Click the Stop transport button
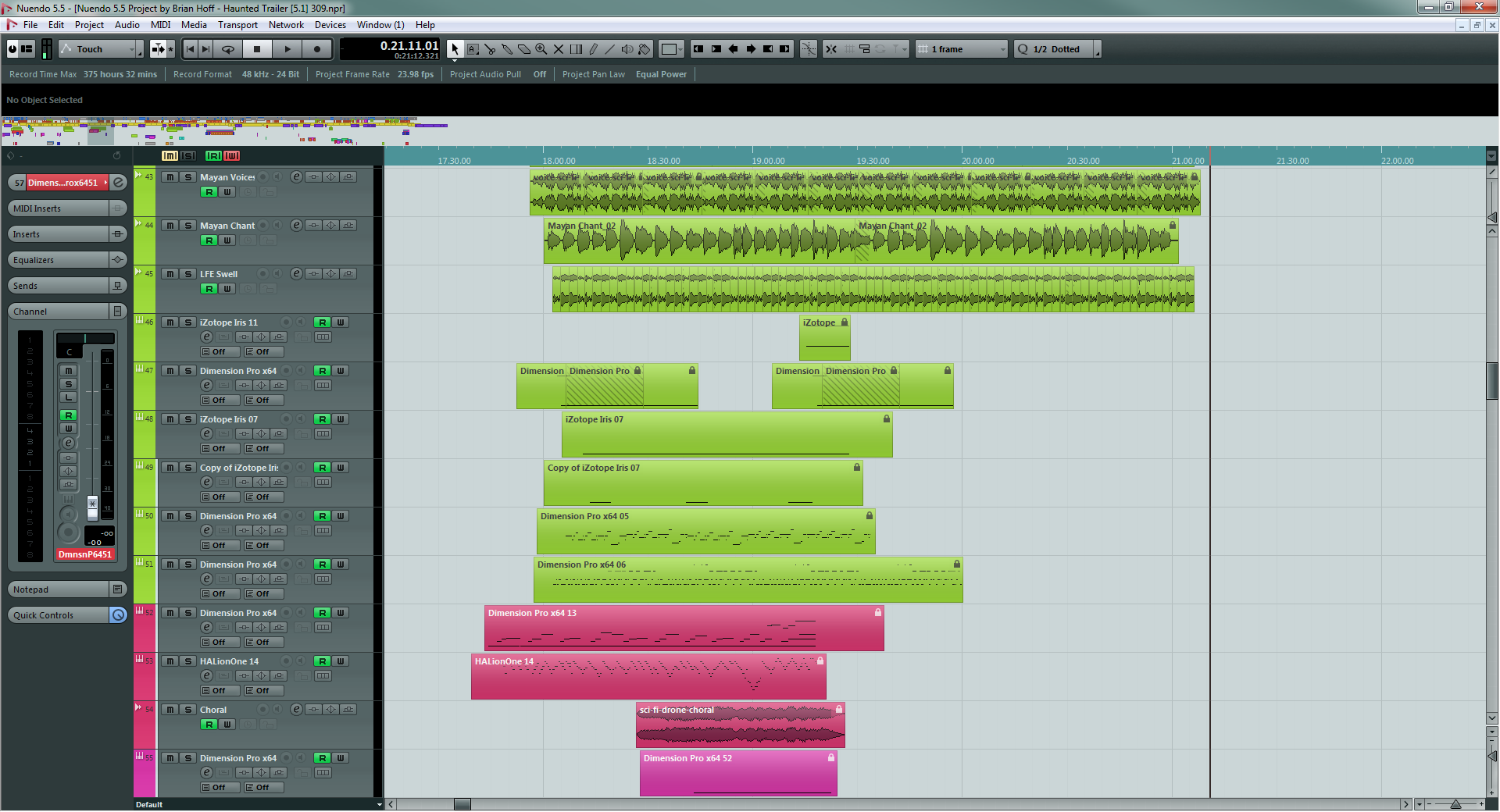This screenshot has width=1500, height=812. (x=257, y=49)
